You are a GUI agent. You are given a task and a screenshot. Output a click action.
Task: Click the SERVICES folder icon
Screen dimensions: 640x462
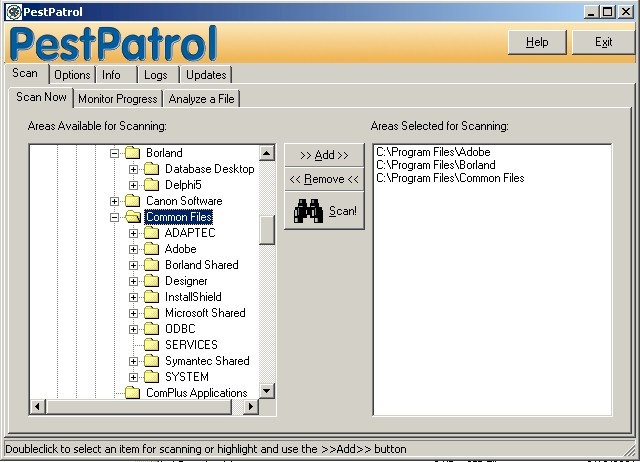coord(151,344)
